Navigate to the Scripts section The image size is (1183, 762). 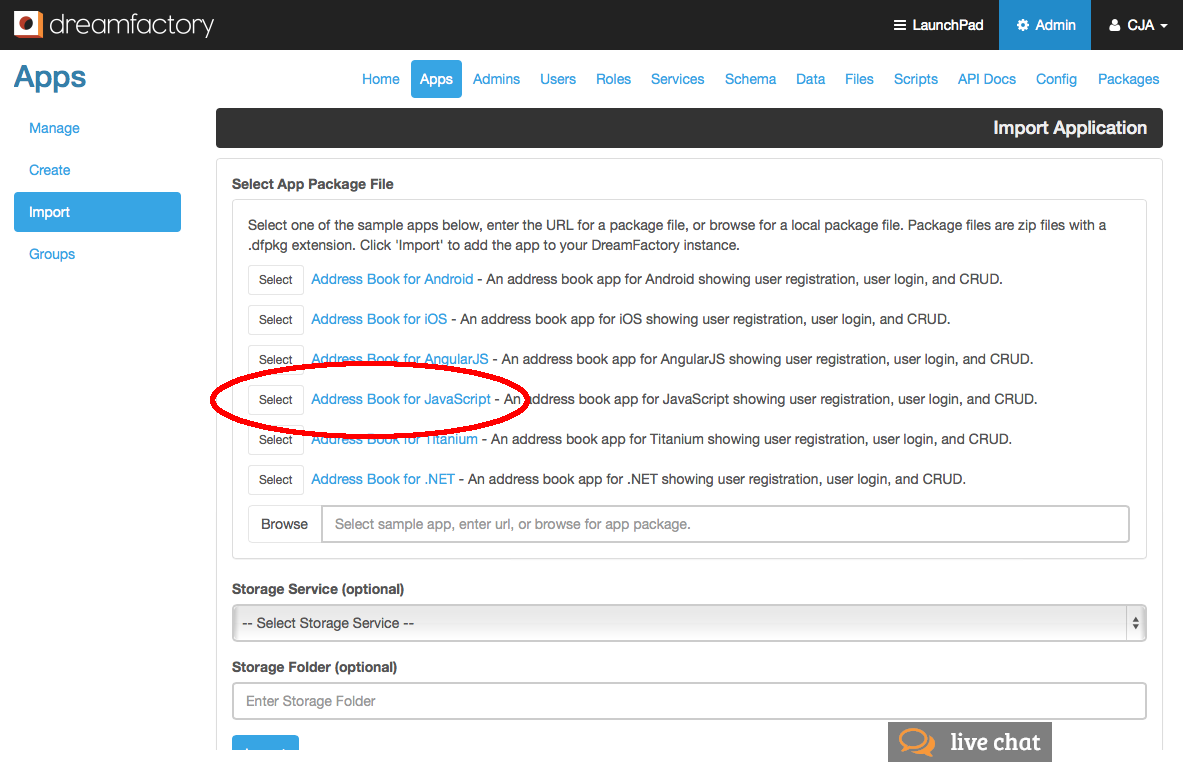tap(915, 78)
